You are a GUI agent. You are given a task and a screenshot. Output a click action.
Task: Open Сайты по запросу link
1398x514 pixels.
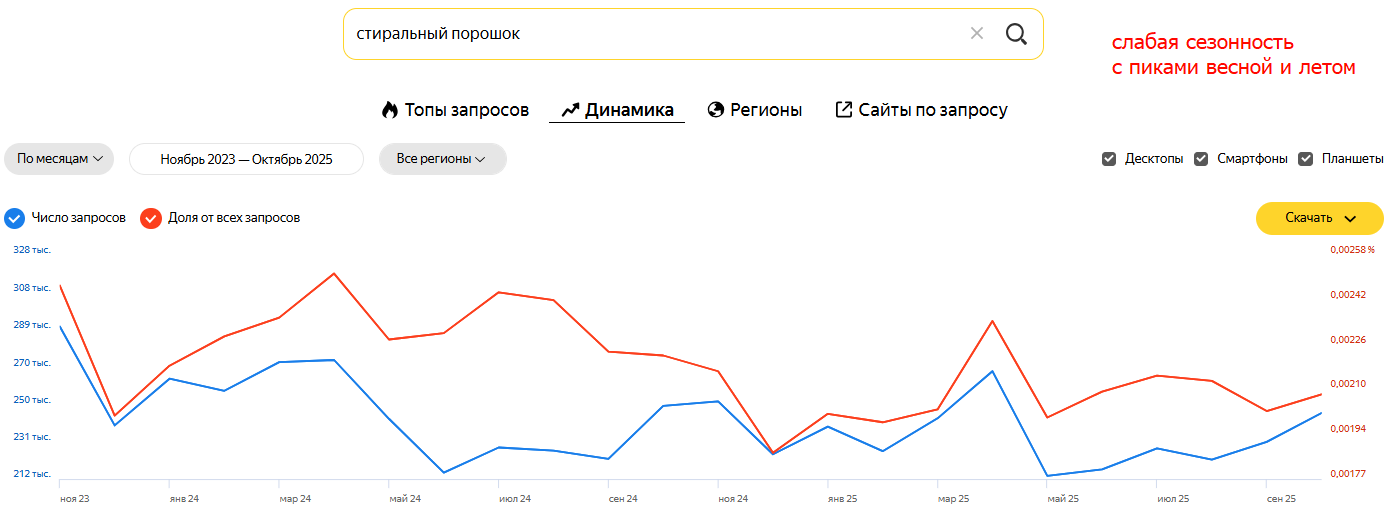(x=933, y=110)
